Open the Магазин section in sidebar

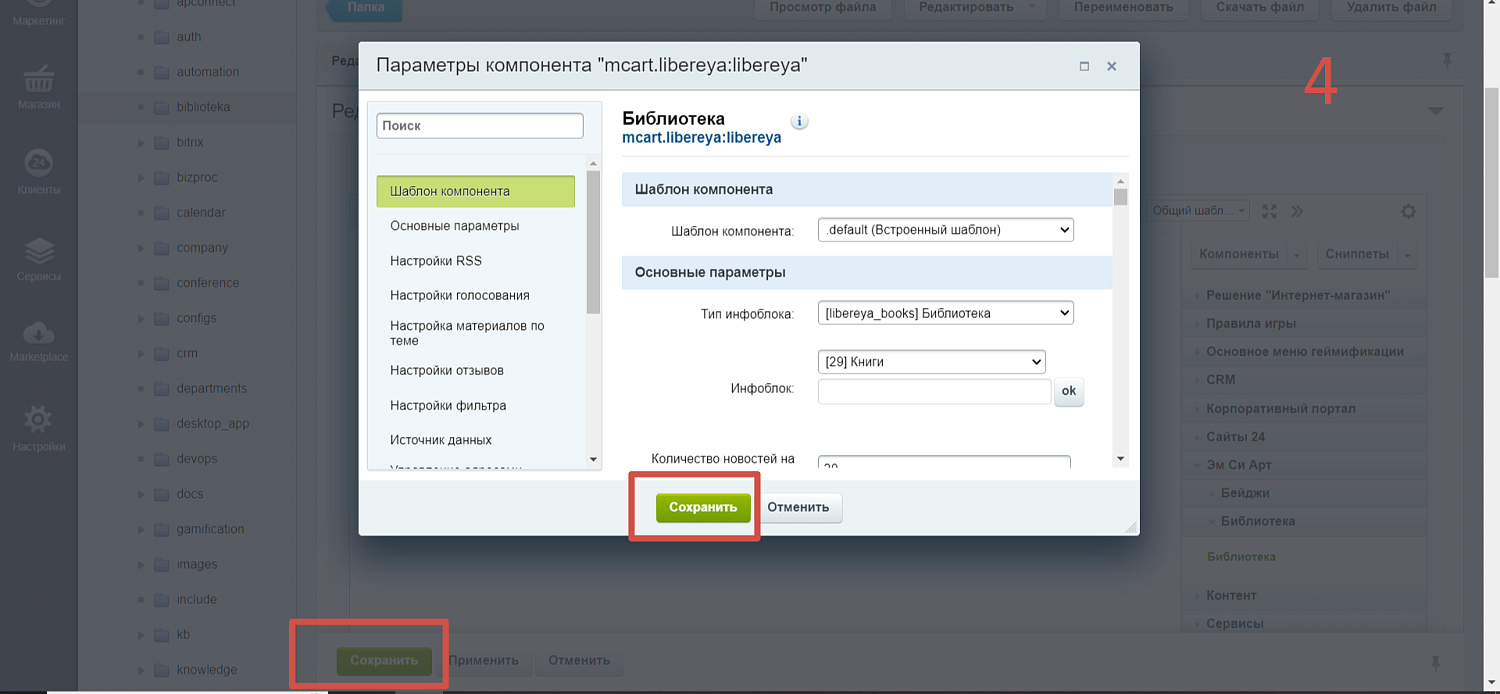pos(39,84)
